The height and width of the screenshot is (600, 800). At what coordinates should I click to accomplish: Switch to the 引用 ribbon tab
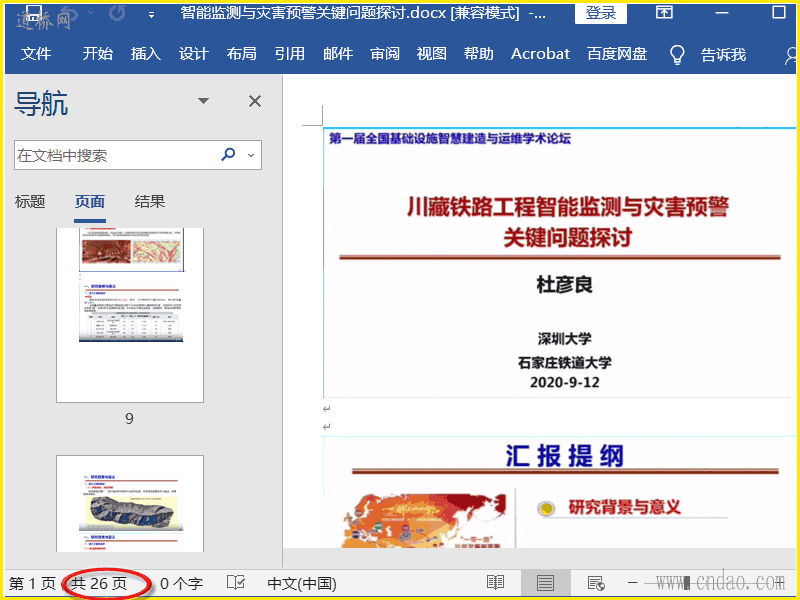coord(289,54)
